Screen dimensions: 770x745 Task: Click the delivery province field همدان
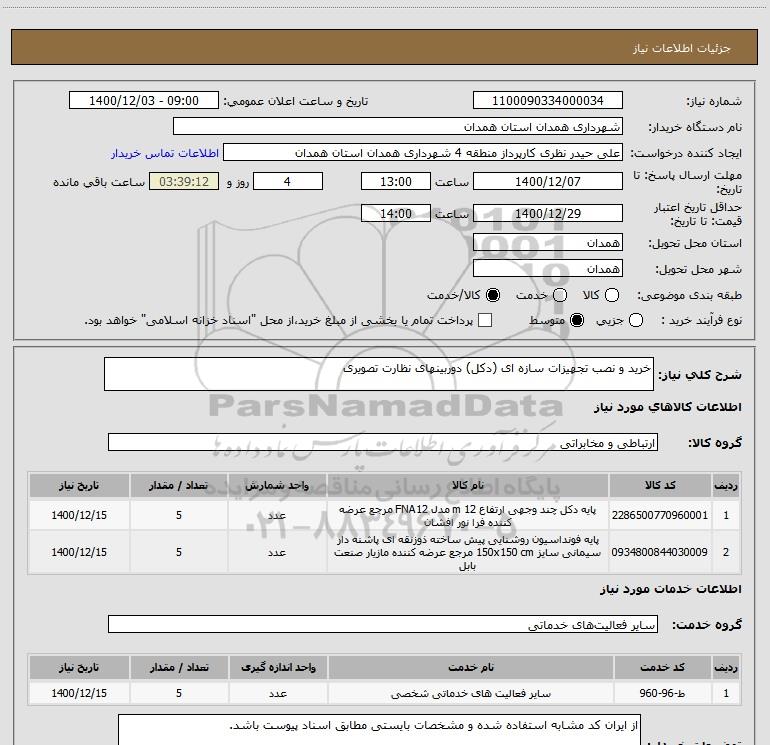[548, 243]
